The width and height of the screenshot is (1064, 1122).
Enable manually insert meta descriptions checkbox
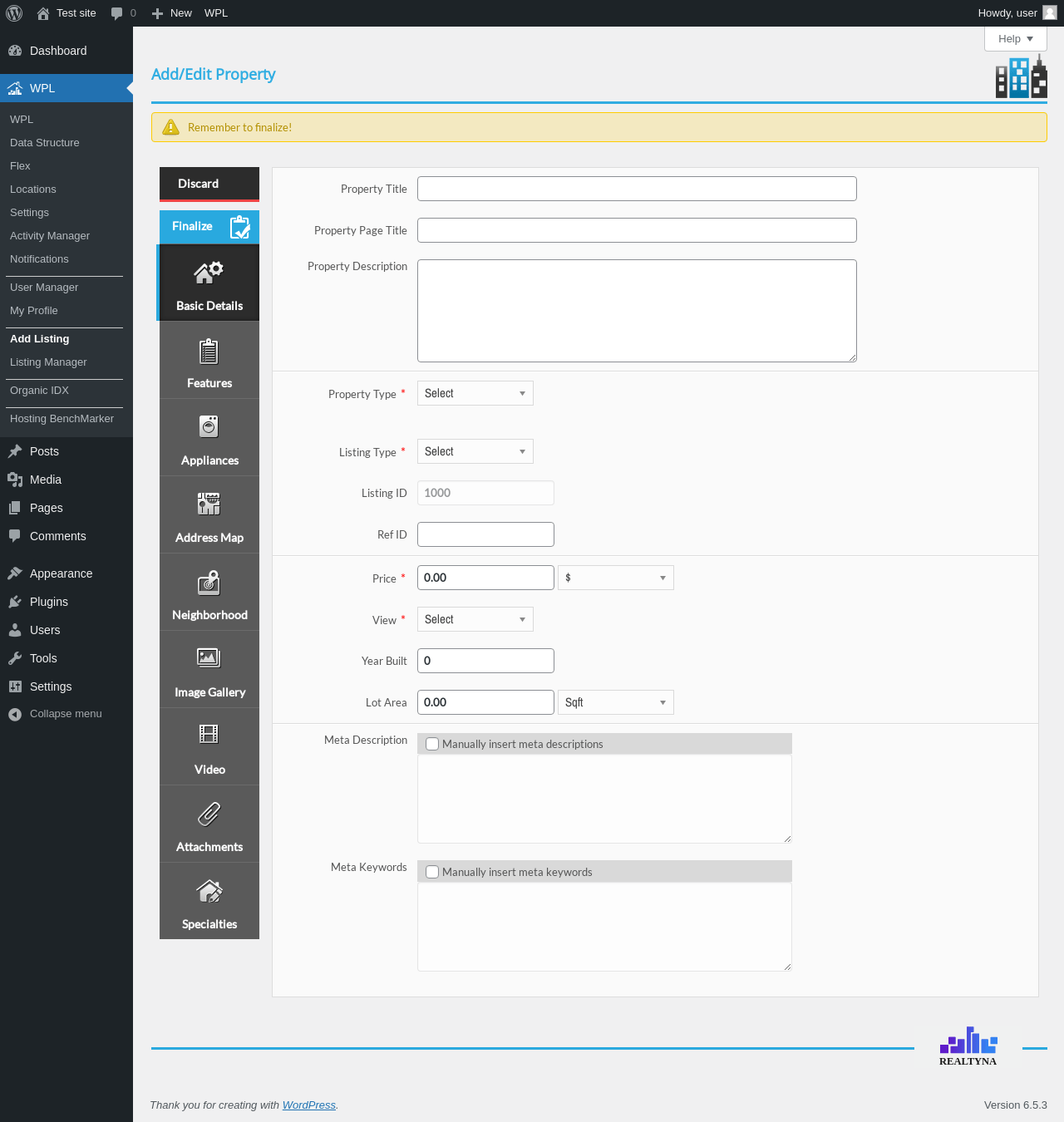pyautogui.click(x=432, y=744)
